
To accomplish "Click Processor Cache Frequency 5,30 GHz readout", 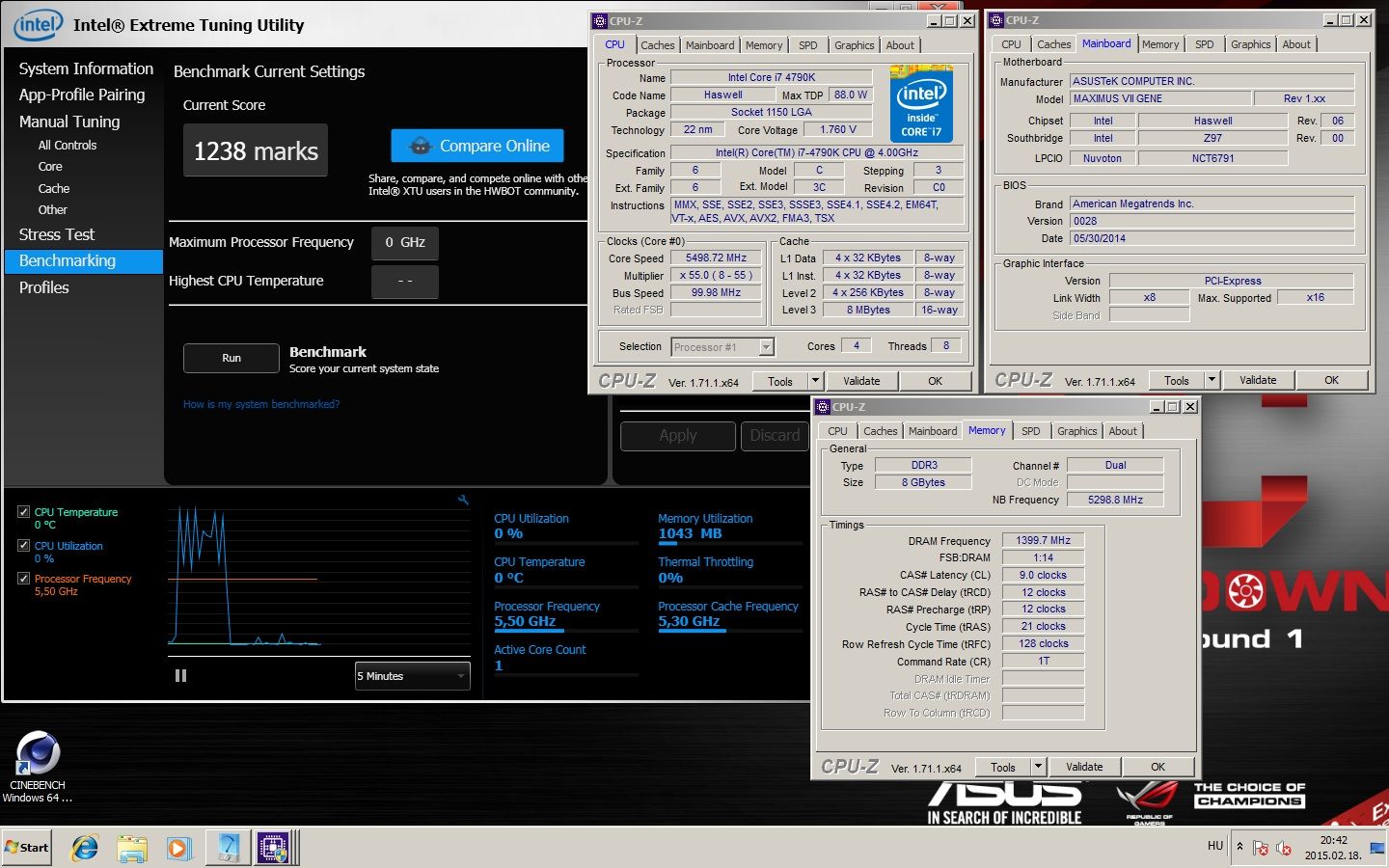I will 728,614.
